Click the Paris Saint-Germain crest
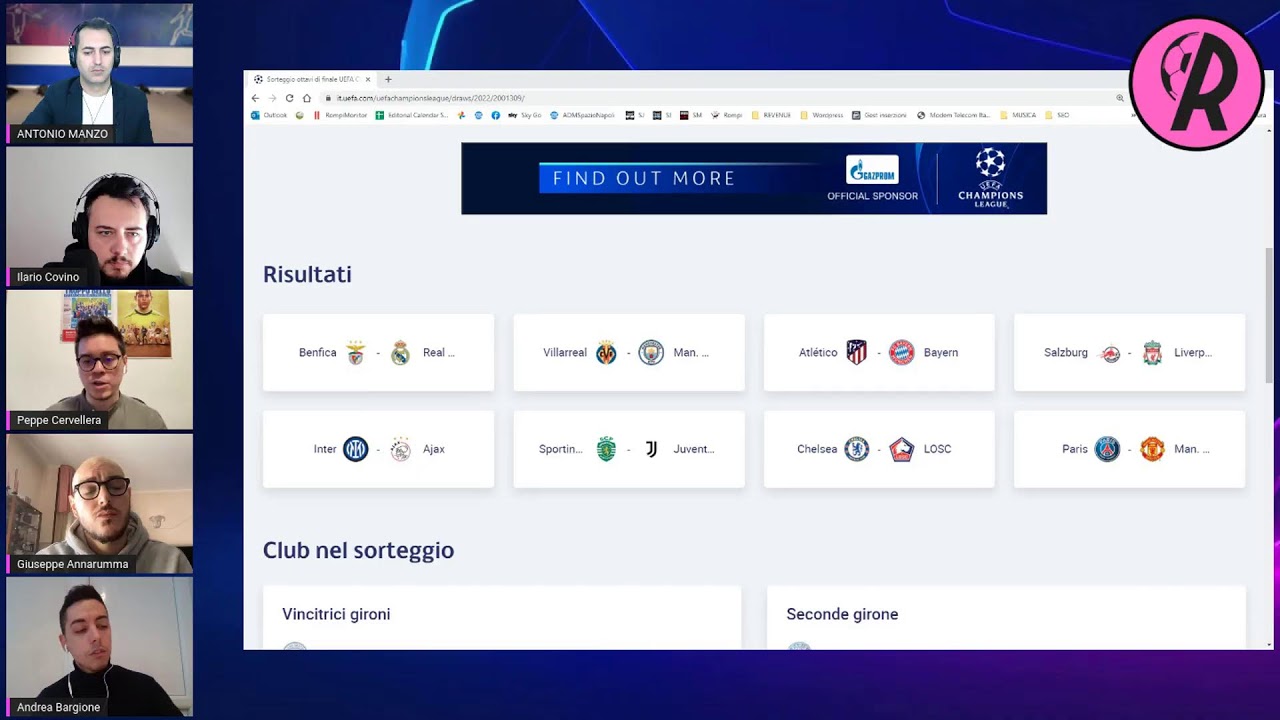 tap(1107, 449)
